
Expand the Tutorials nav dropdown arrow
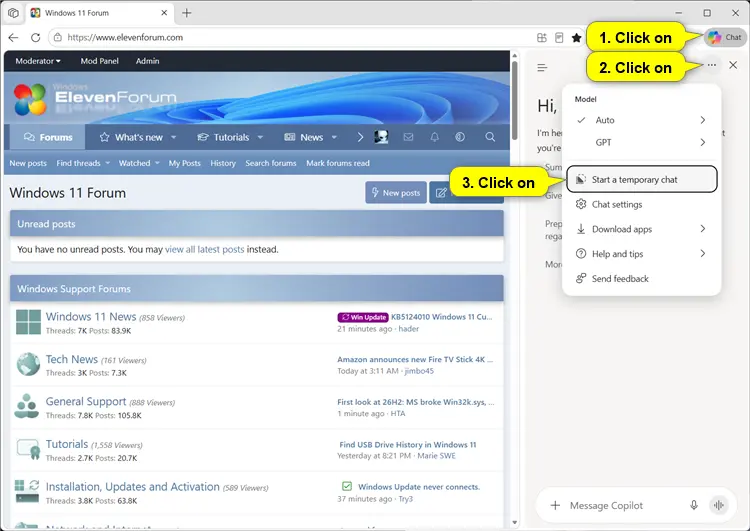pos(260,137)
